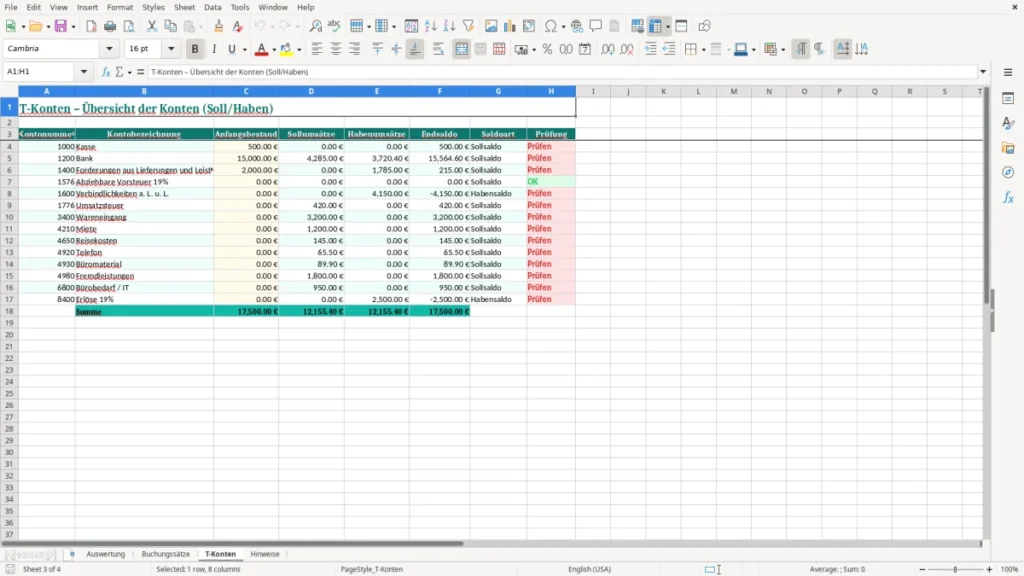Switch to the Auswertung sheet tab

click(x=106, y=554)
